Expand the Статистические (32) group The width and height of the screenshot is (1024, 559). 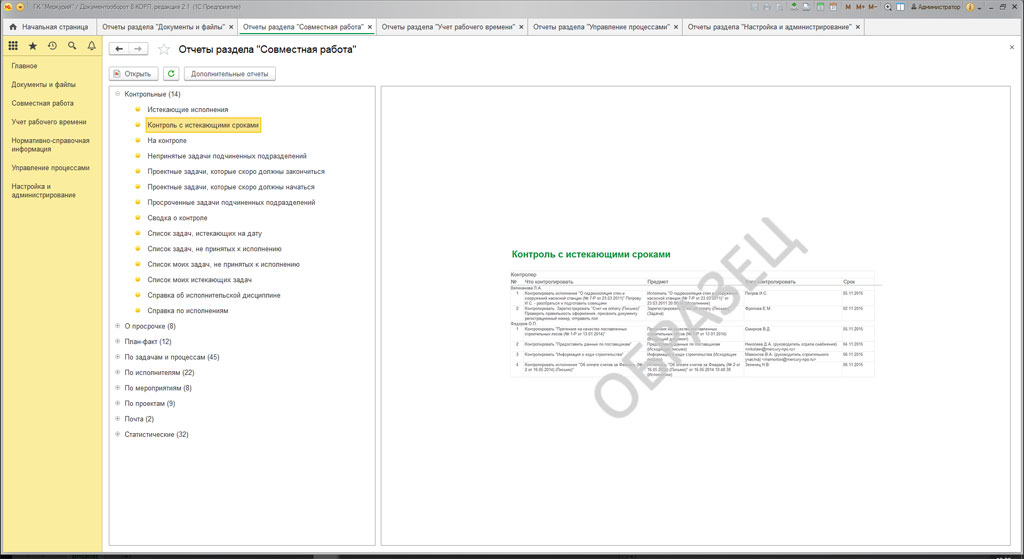(x=117, y=434)
